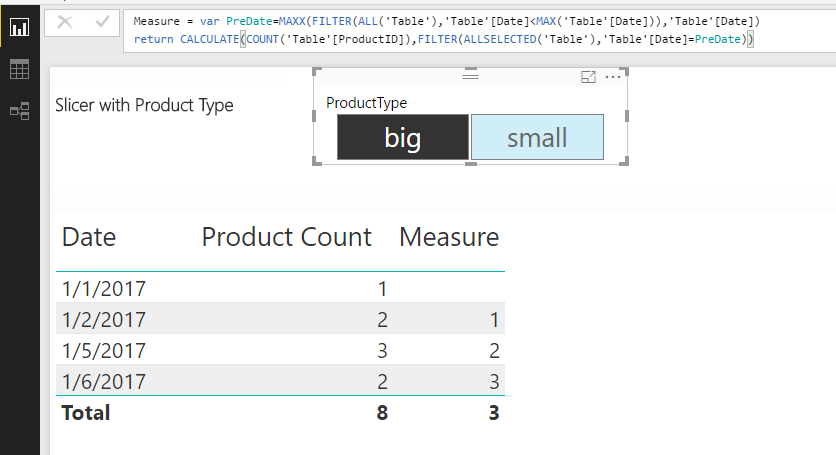Click the Focus mode icon on the slicer
The height and width of the screenshot is (455, 836).
click(588, 77)
